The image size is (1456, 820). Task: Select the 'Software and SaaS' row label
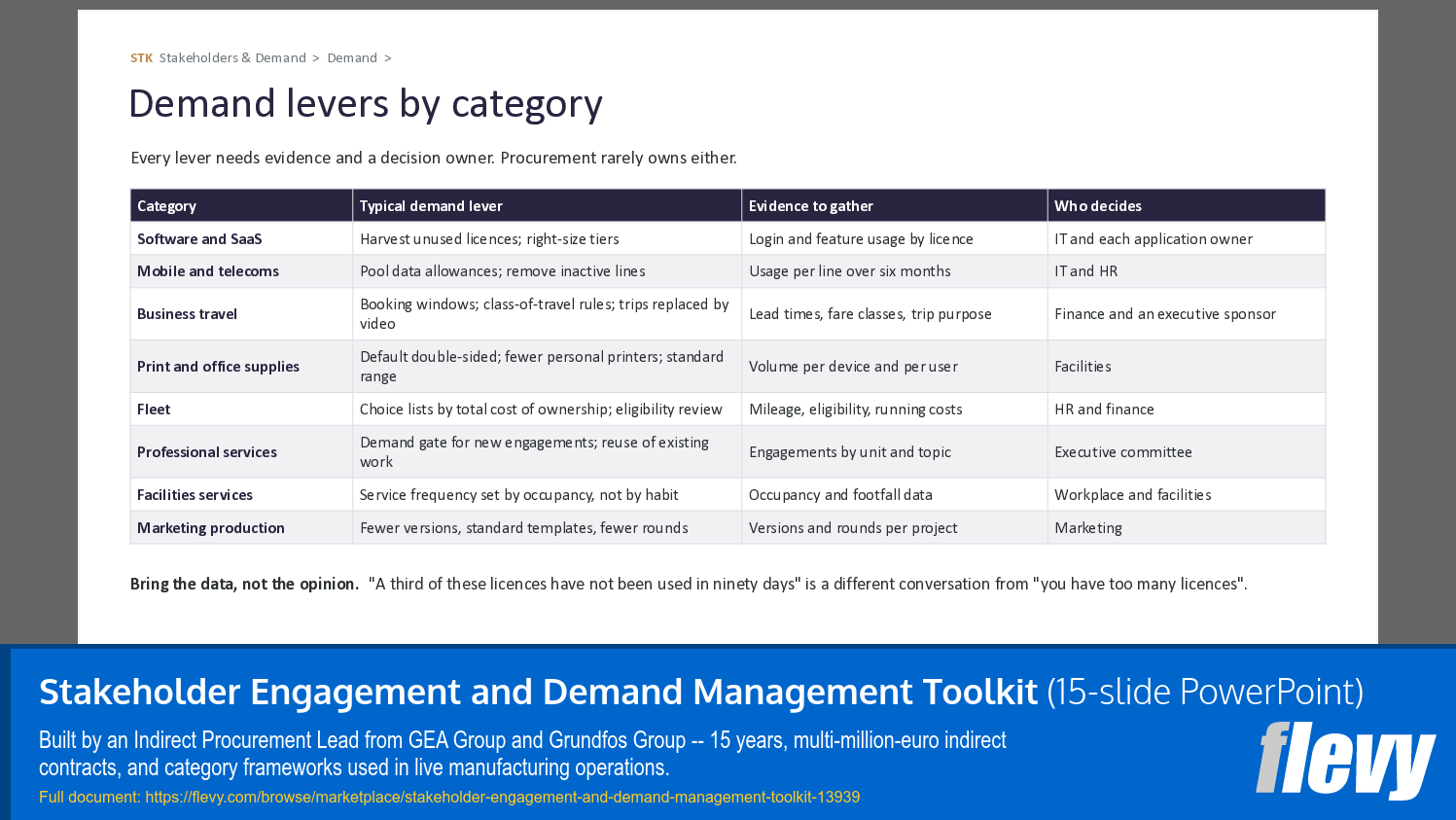pyautogui.click(x=199, y=239)
